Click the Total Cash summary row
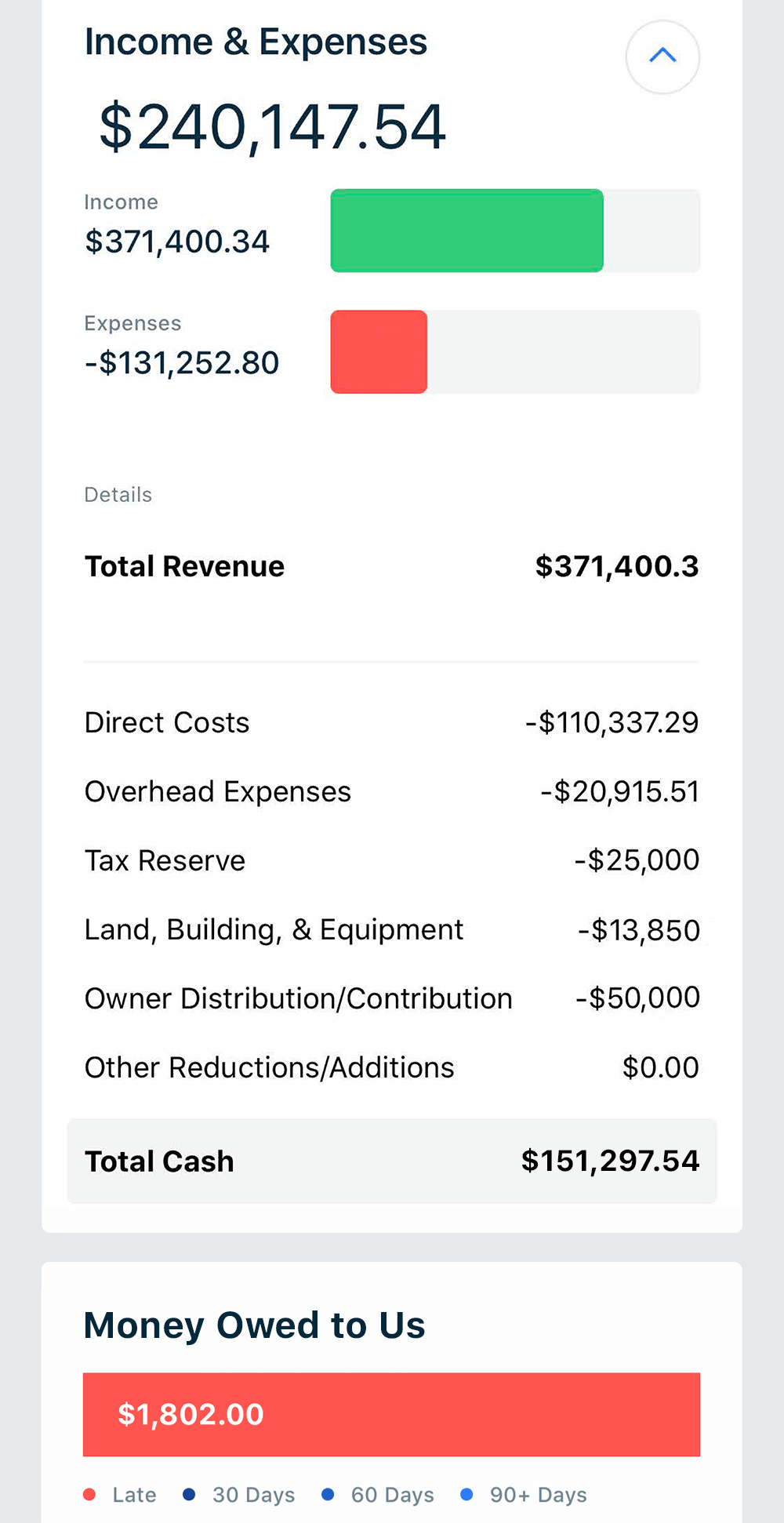Viewport: 784px width, 1523px height. pyautogui.click(x=391, y=1161)
